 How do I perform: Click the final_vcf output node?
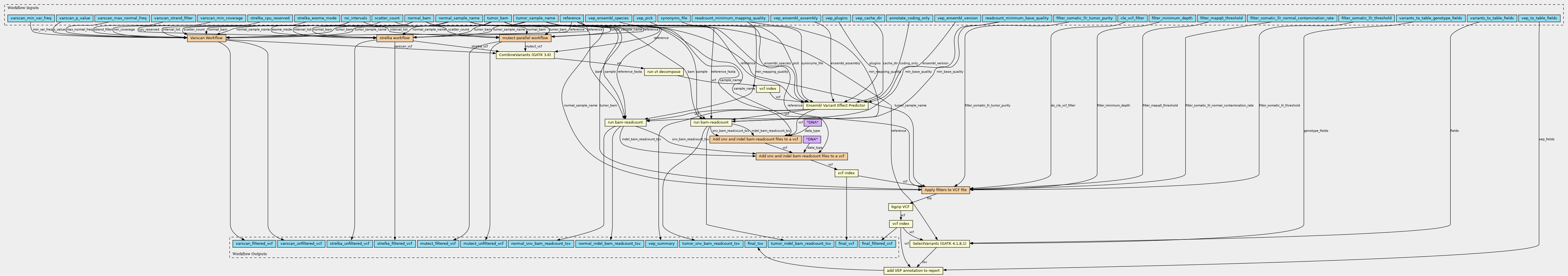point(846,244)
